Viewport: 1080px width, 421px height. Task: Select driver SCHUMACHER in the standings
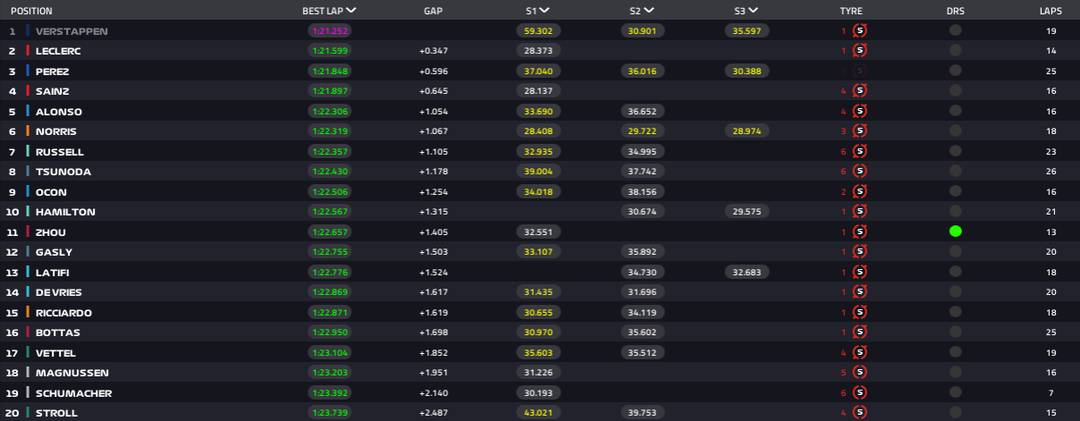pyautogui.click(x=74, y=393)
